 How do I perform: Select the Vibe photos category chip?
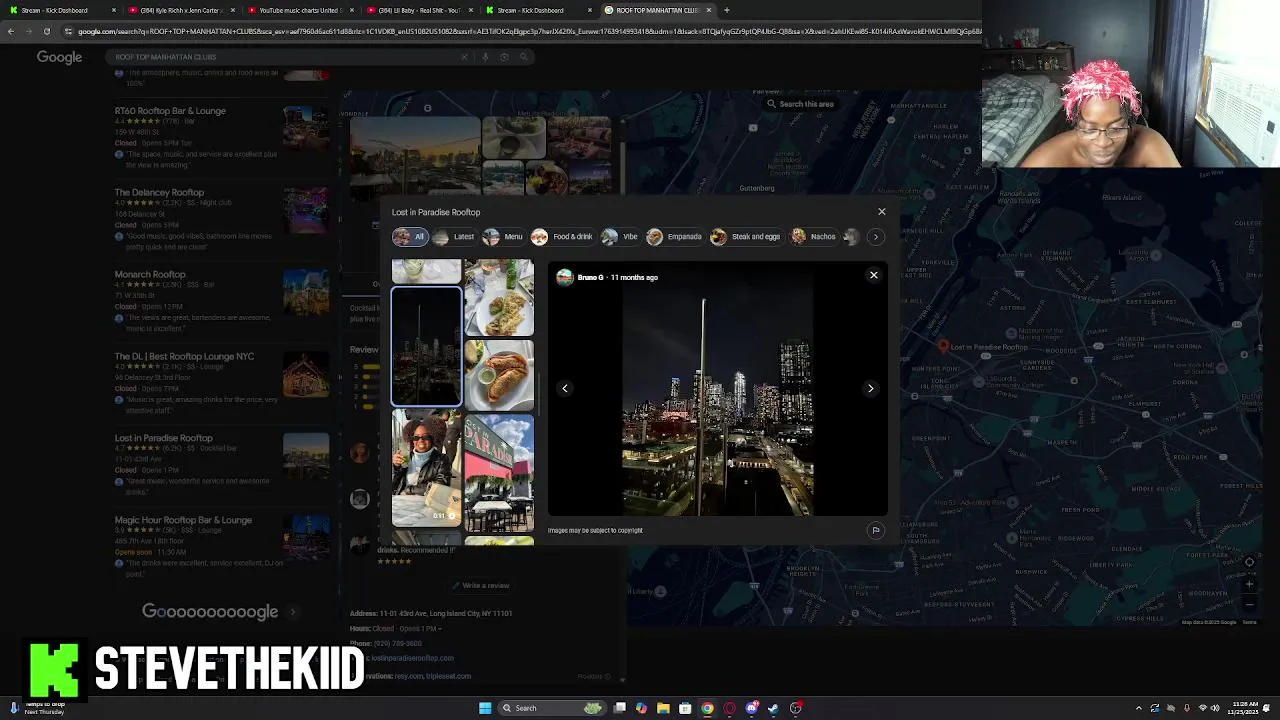click(619, 237)
